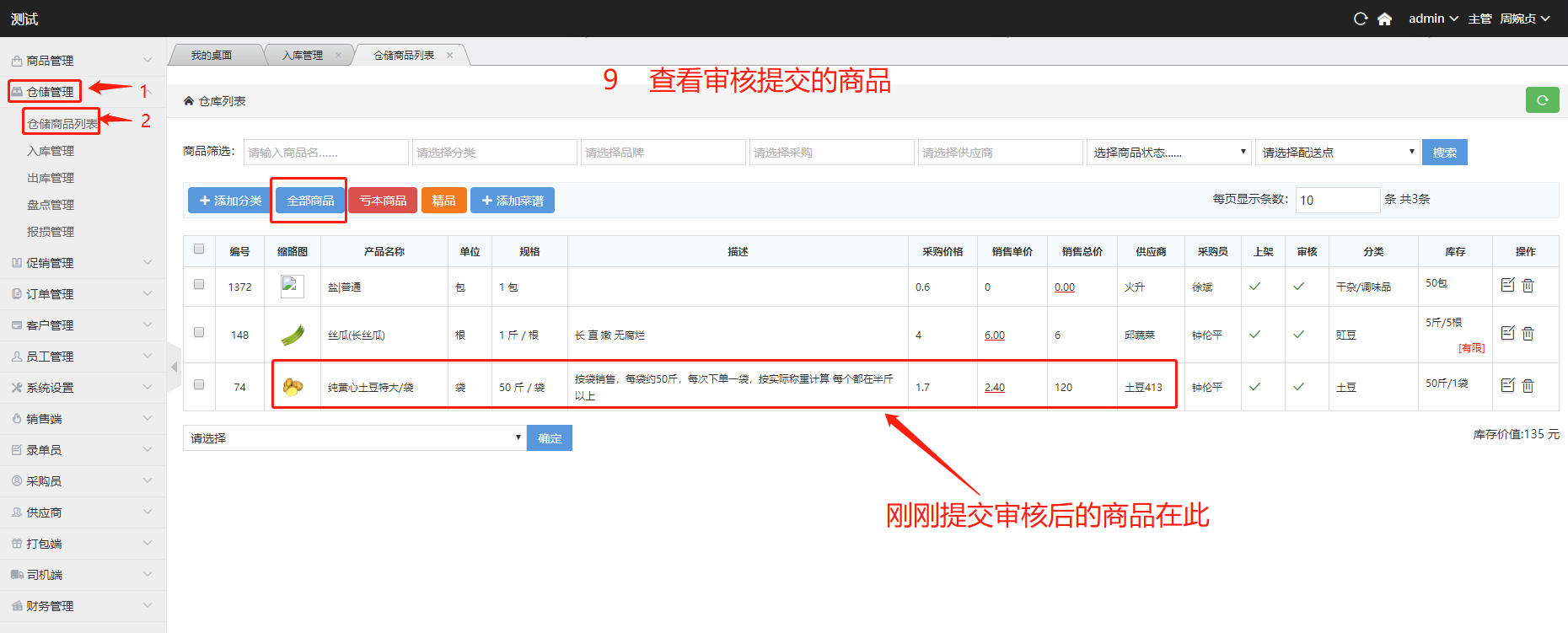
Task: Click the reload icon in top bar
Action: [x=1360, y=19]
